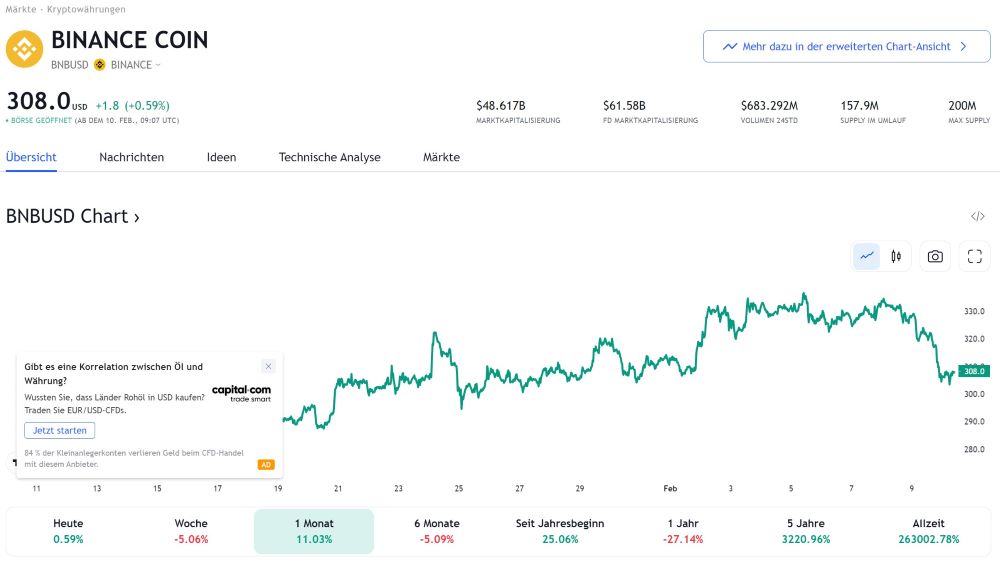Click the orange AD badge
Viewport: 1000px width, 563px height.
pyautogui.click(x=266, y=465)
